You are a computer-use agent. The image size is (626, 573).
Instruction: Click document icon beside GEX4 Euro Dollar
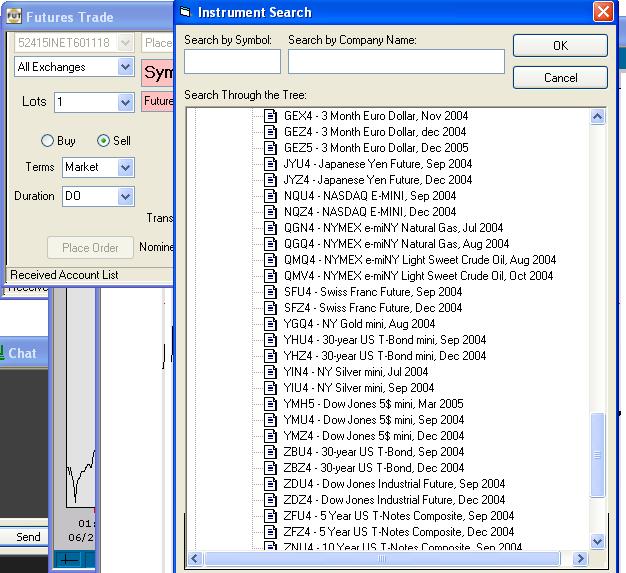point(270,116)
